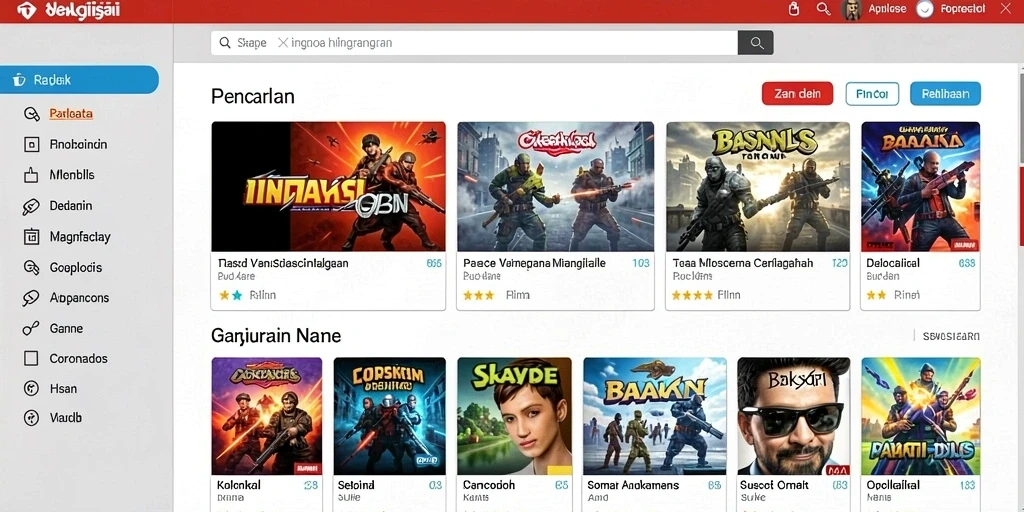Screen dimensions: 1024x512
Task: Open the Fopredol link in the header
Action: click(x=963, y=9)
